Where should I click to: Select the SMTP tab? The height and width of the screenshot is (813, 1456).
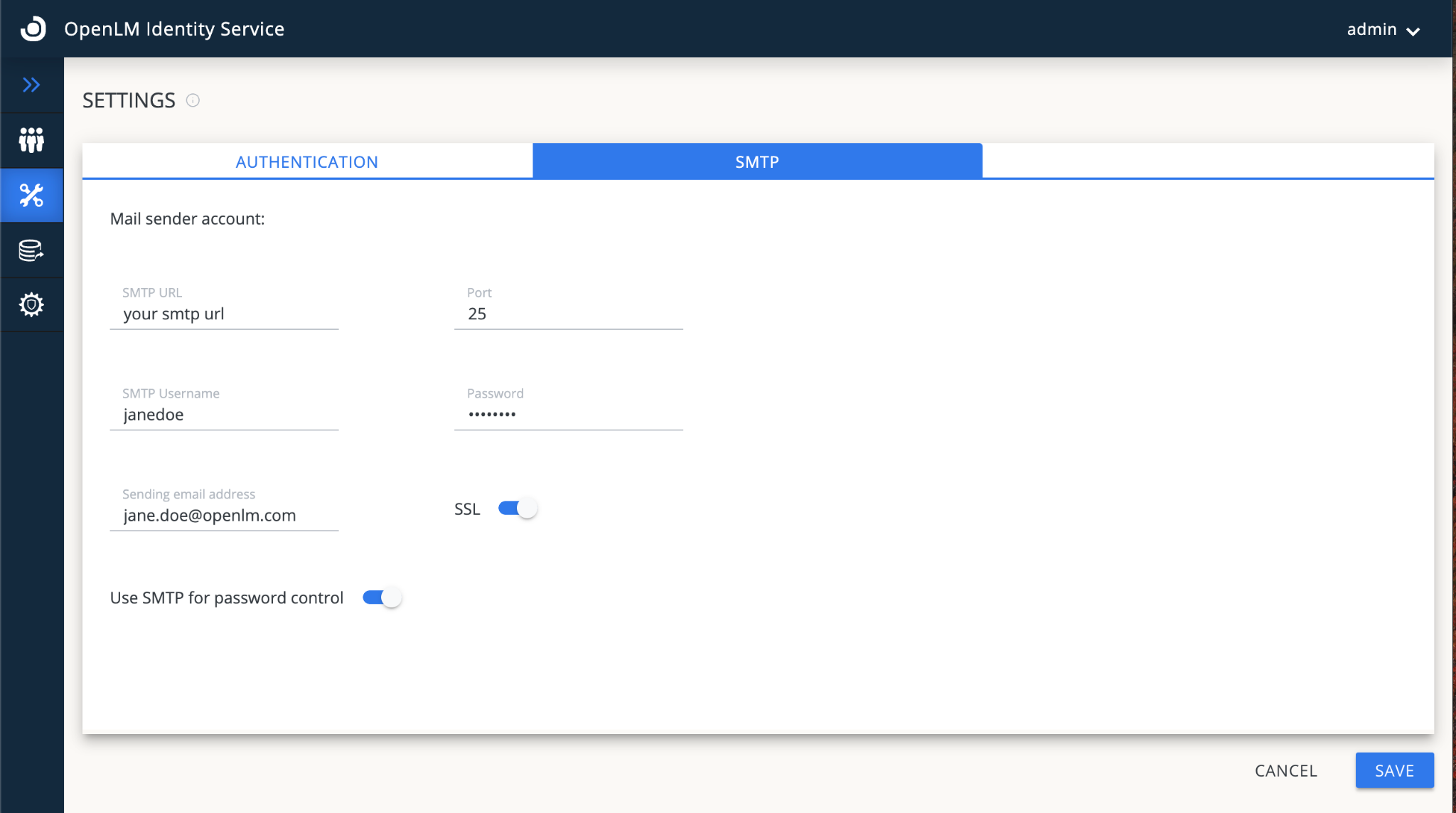[757, 161]
